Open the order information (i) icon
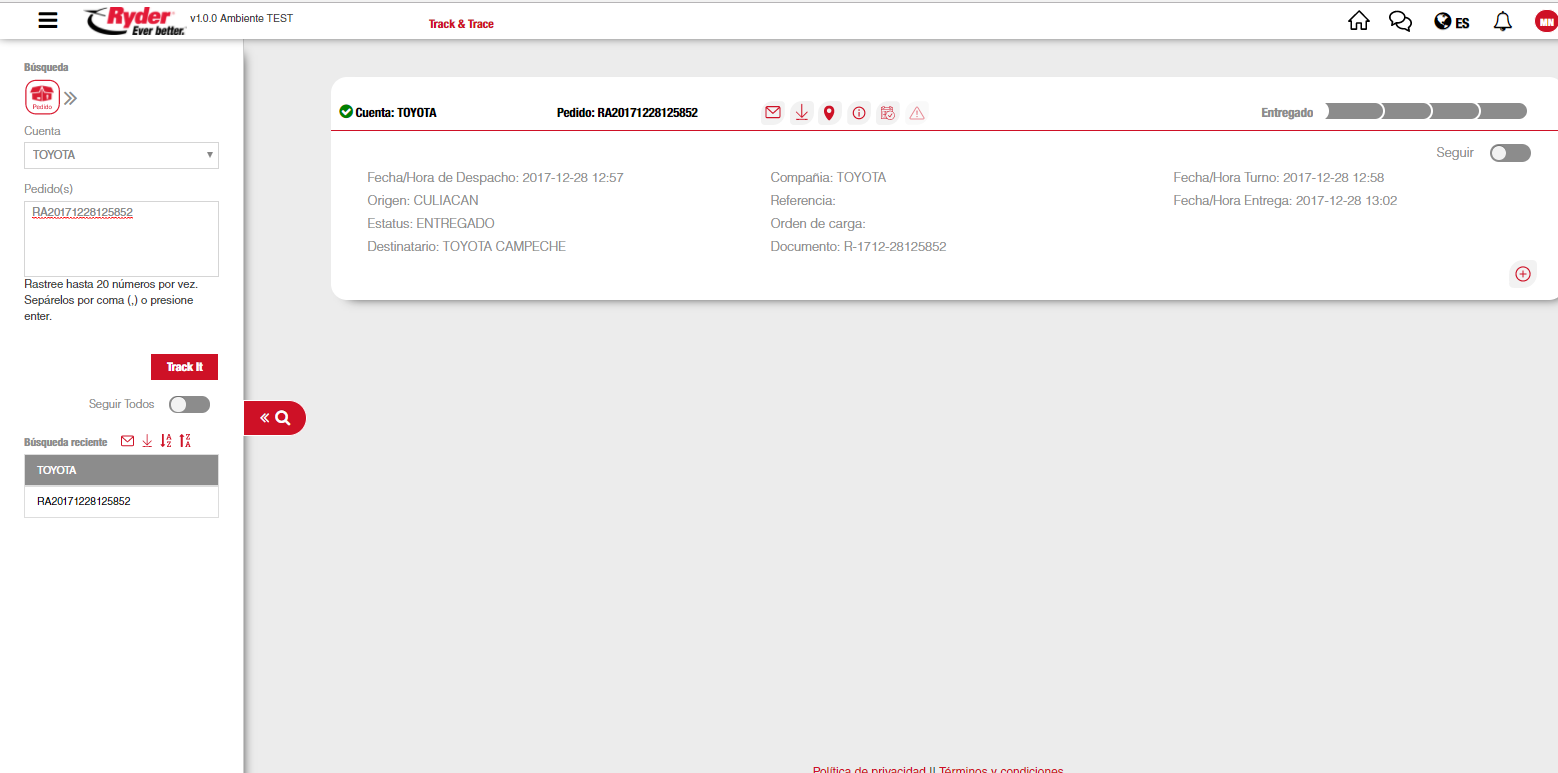The height and width of the screenshot is (773, 1558). click(858, 113)
